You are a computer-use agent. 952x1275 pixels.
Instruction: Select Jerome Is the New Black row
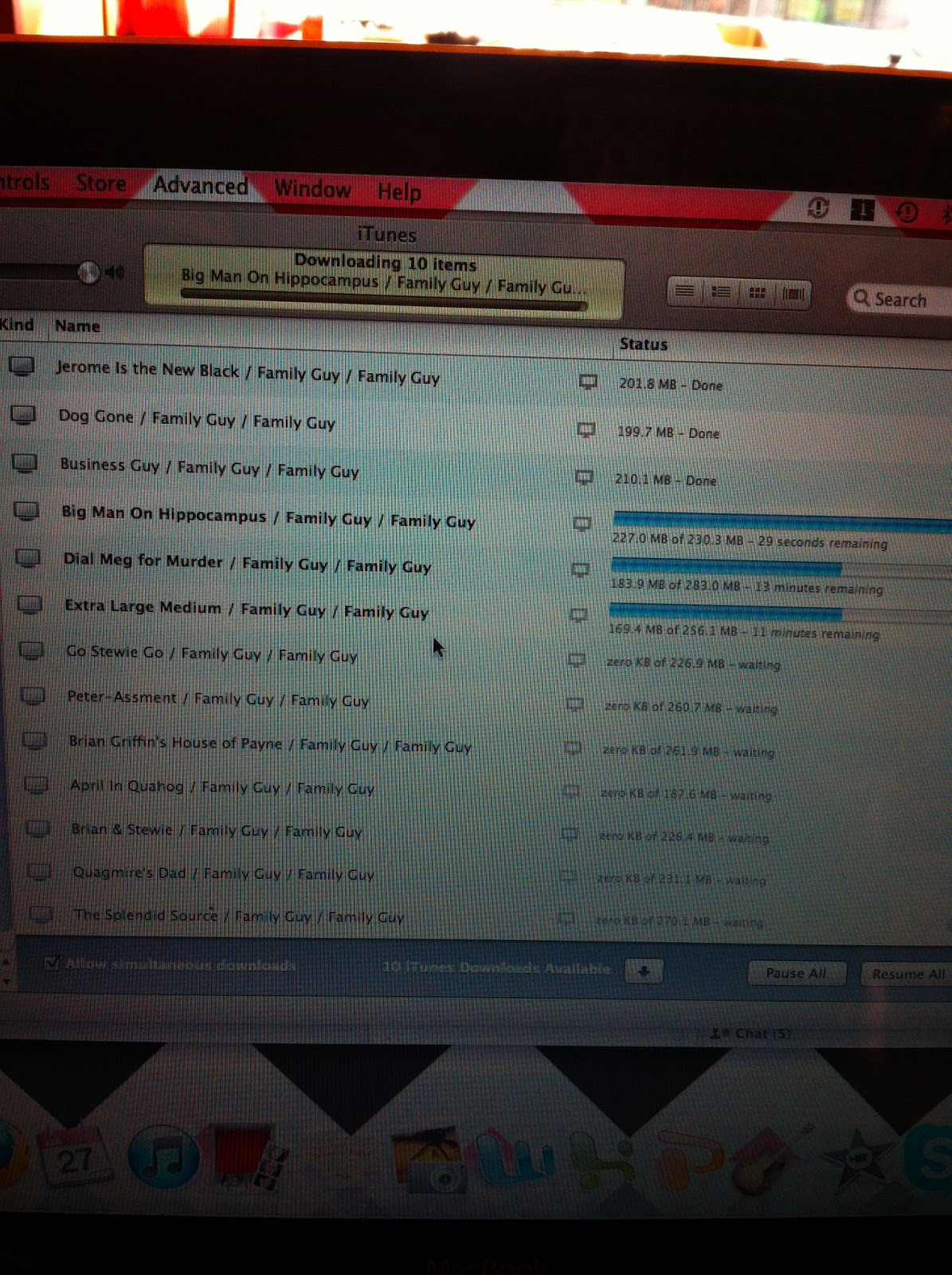(x=476, y=378)
